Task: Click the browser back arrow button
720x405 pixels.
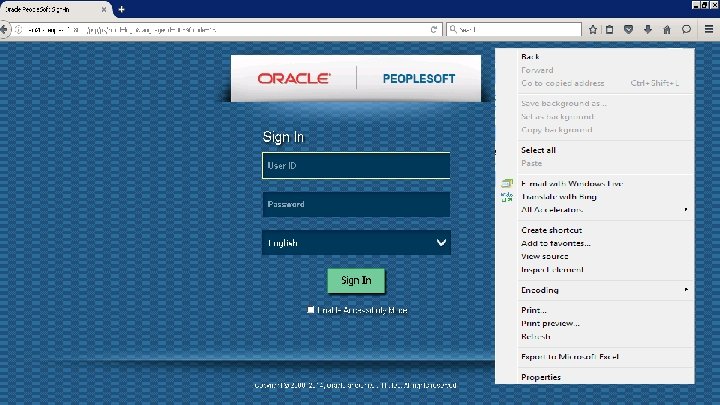Action: click(x=4, y=30)
